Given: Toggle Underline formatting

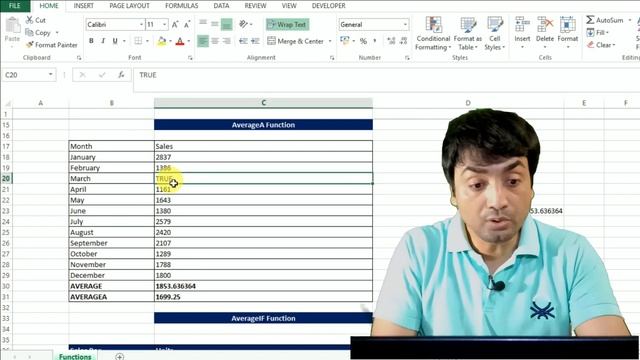Looking at the screenshot, I should [x=115, y=41].
